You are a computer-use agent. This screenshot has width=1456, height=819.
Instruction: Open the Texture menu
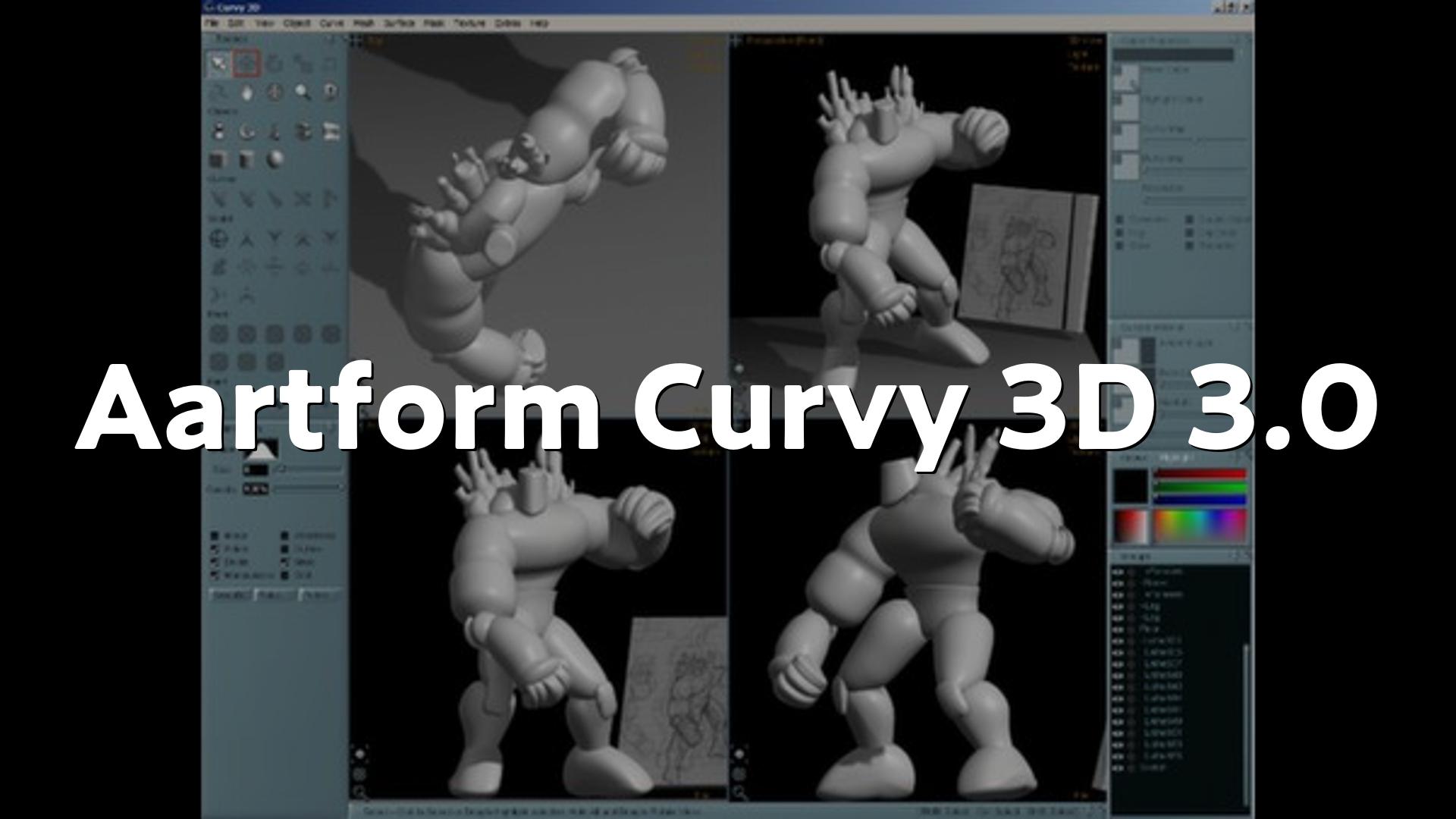click(x=469, y=24)
